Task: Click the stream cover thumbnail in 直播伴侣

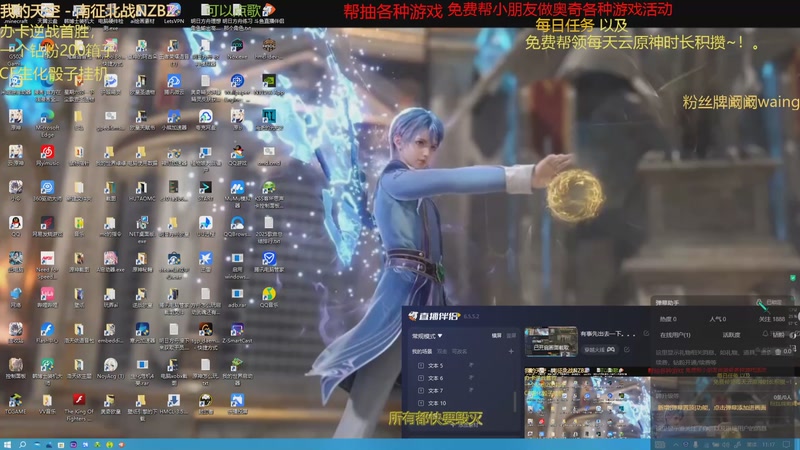Action: 551,341
